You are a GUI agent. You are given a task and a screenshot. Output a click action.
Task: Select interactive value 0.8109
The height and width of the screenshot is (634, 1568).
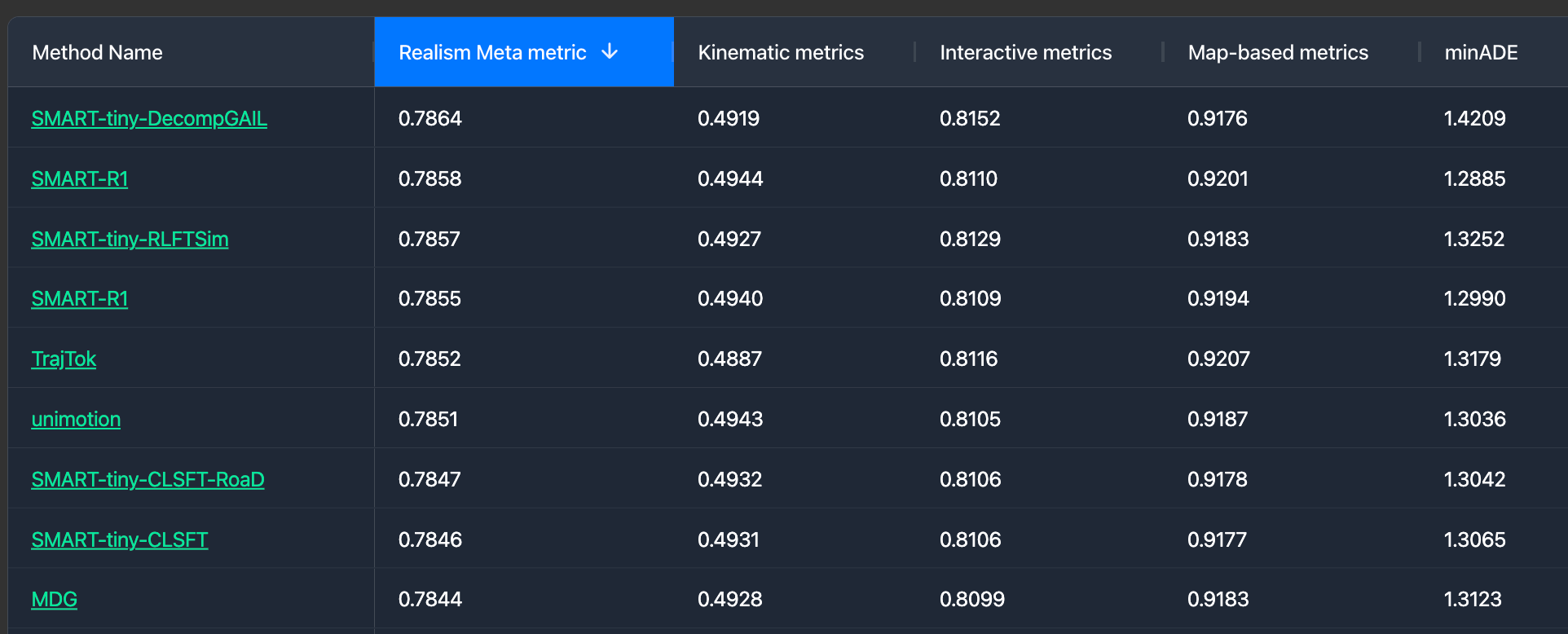970,299
